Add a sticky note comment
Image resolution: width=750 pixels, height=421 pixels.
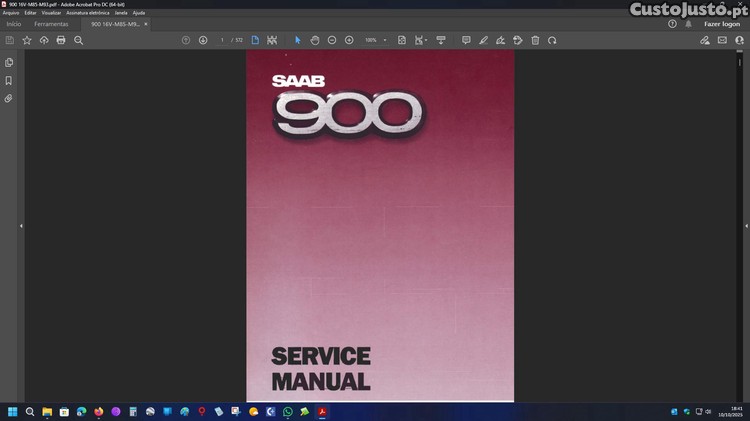(x=466, y=40)
